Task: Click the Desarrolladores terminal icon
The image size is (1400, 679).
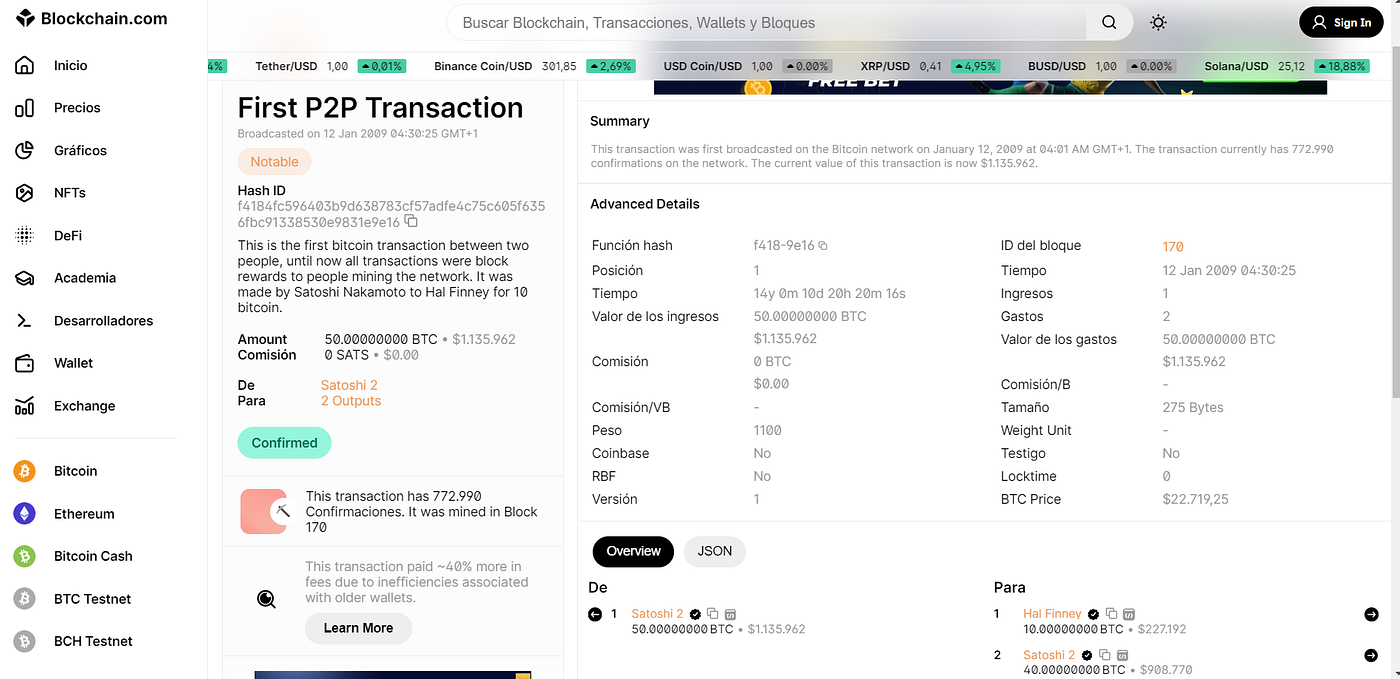Action: [x=25, y=321]
